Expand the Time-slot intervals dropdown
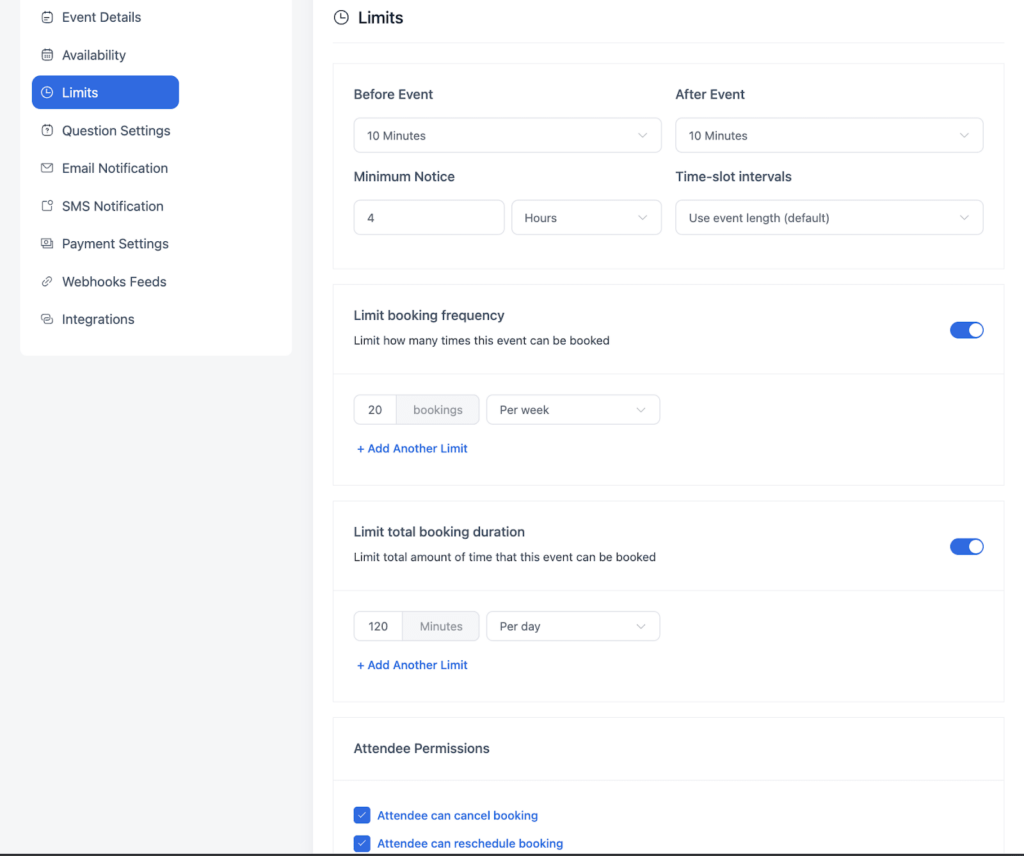This screenshot has height=856, width=1024. point(828,217)
